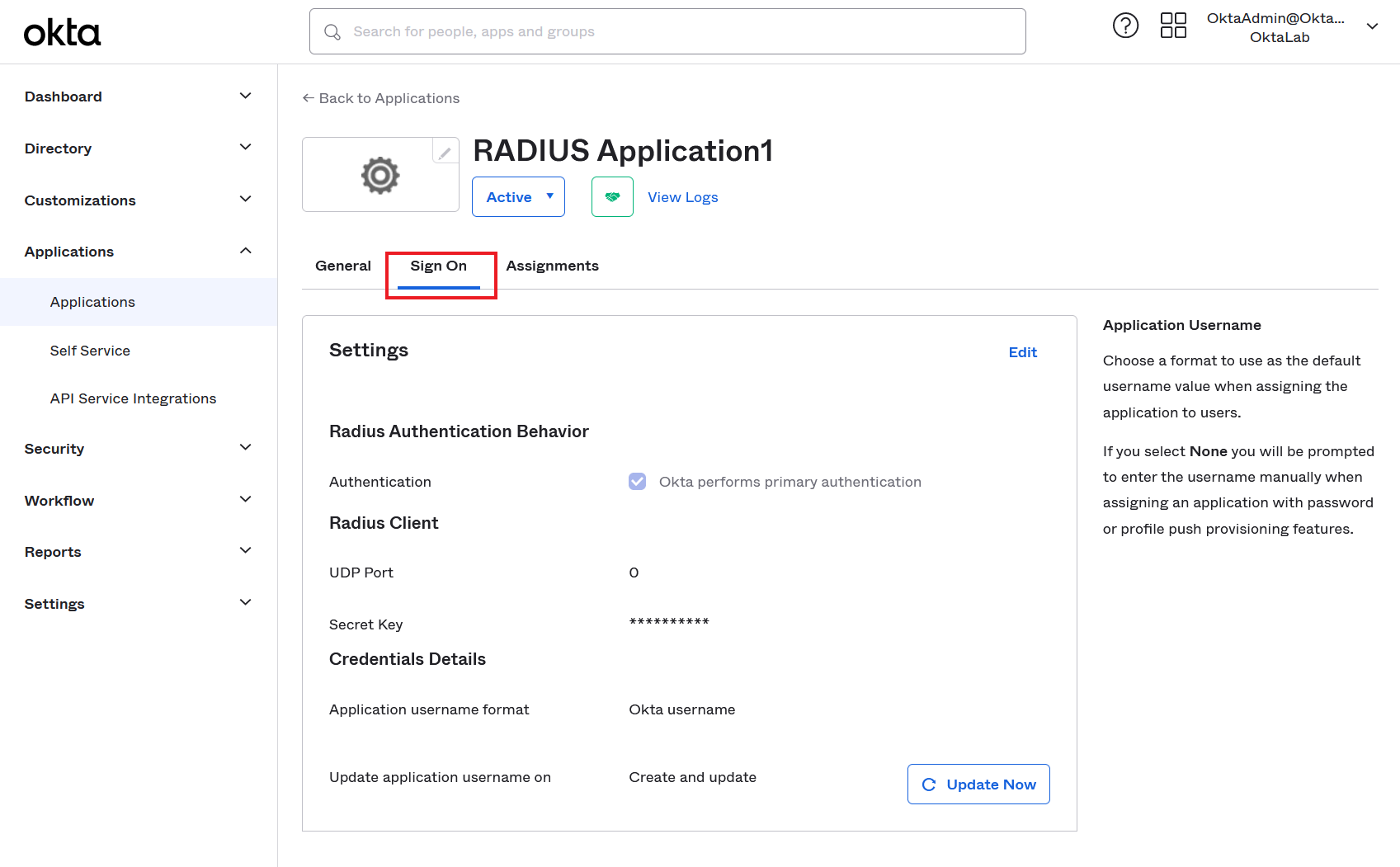
Task: Open the Active status dropdown
Action: pos(518,197)
